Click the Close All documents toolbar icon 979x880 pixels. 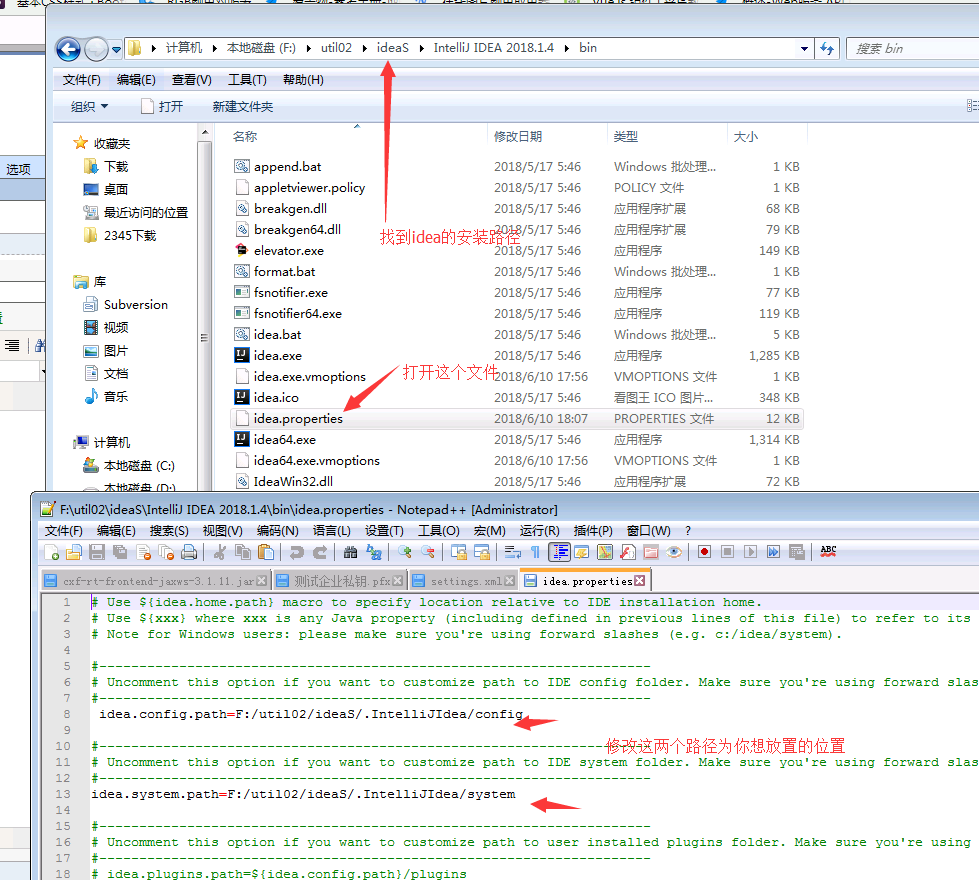(166, 552)
